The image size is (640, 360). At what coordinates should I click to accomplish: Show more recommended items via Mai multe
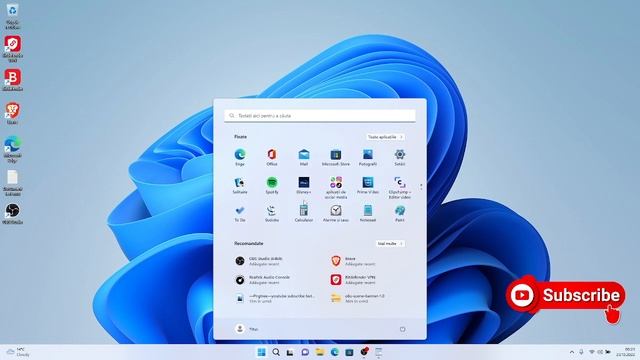coord(390,244)
